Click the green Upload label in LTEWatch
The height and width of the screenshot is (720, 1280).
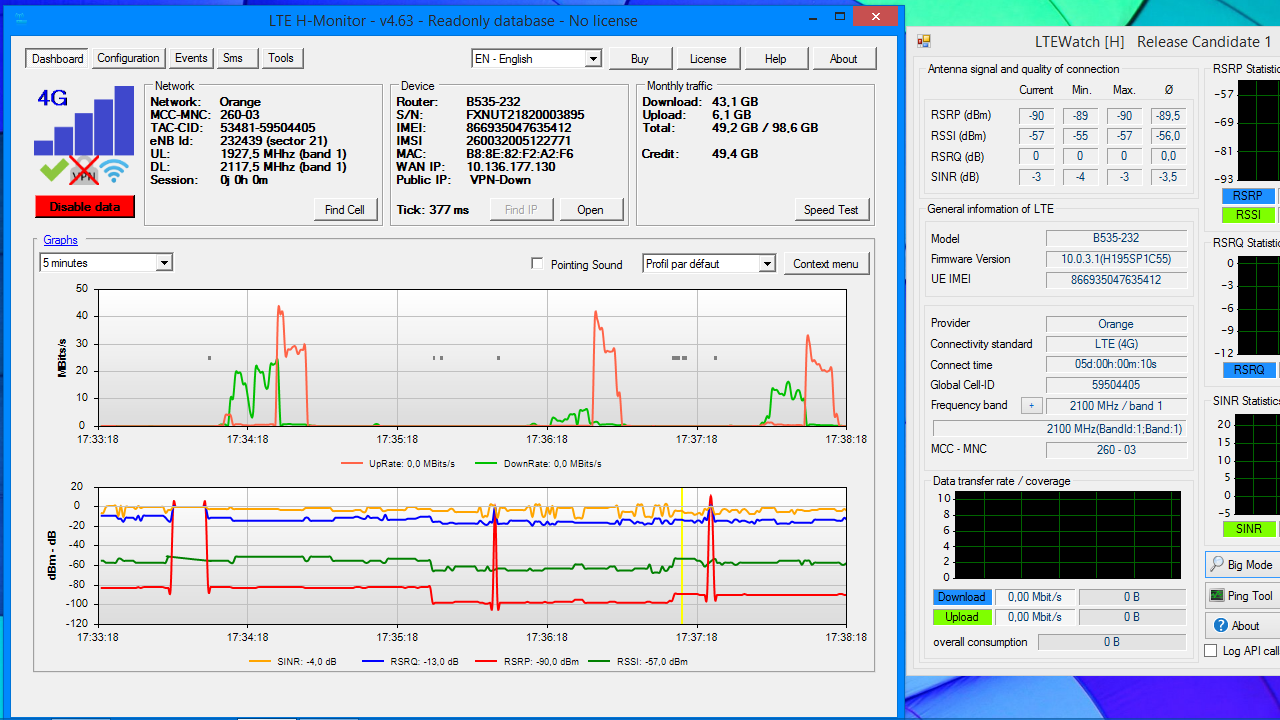[x=961, y=617]
